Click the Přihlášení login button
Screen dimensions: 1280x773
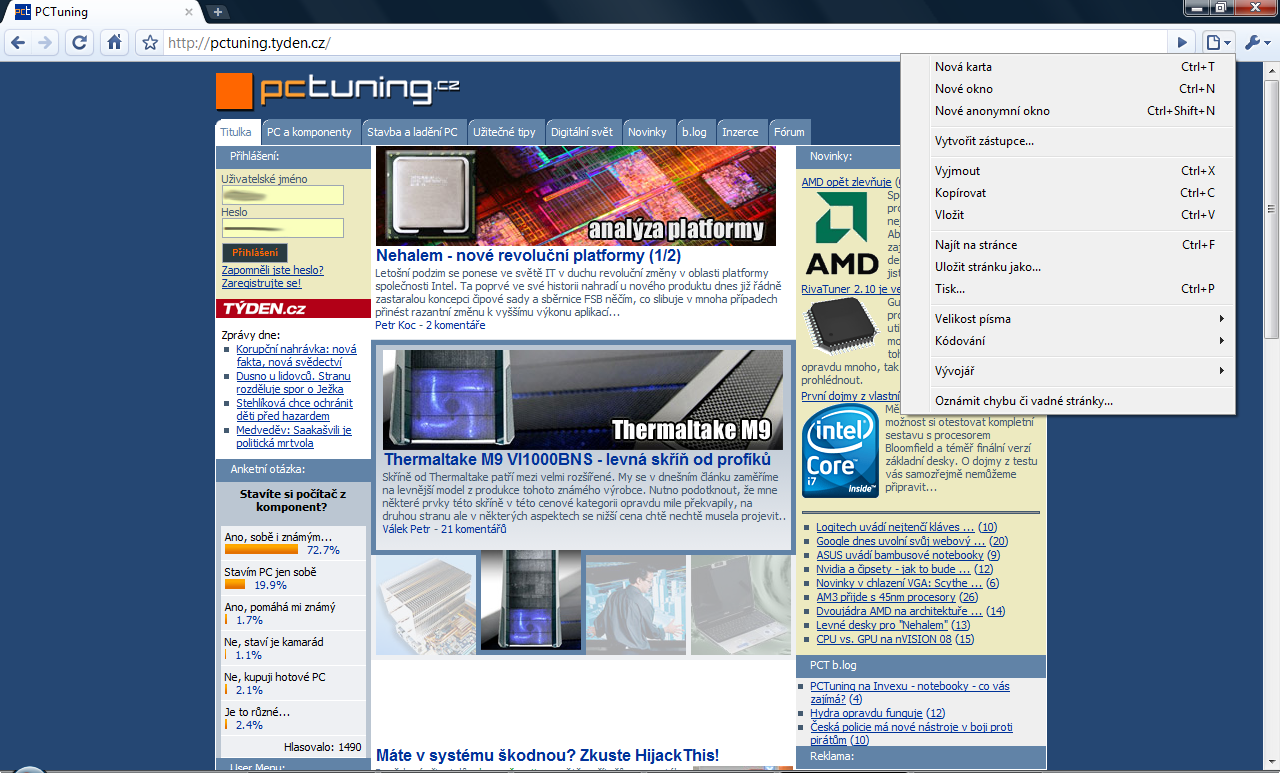pos(255,253)
